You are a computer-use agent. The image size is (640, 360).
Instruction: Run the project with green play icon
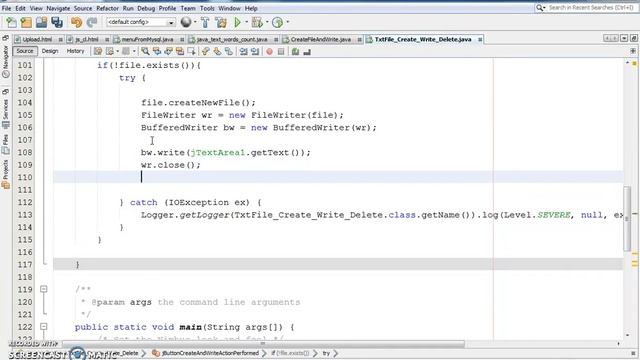(x=237, y=22)
